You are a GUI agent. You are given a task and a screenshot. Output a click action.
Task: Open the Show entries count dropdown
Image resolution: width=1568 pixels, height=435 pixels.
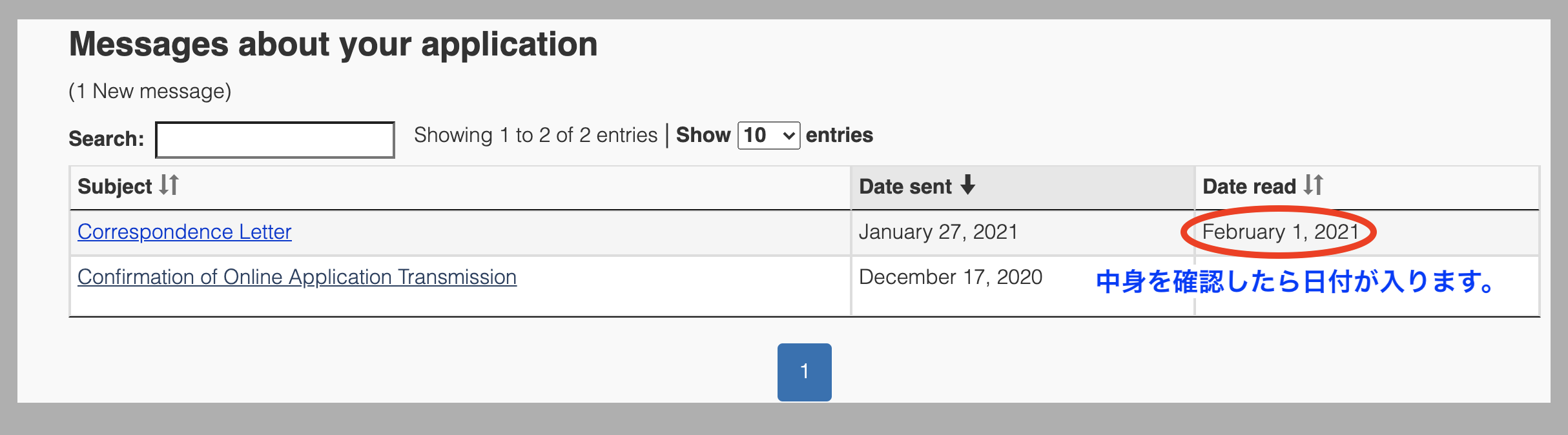pyautogui.click(x=769, y=136)
